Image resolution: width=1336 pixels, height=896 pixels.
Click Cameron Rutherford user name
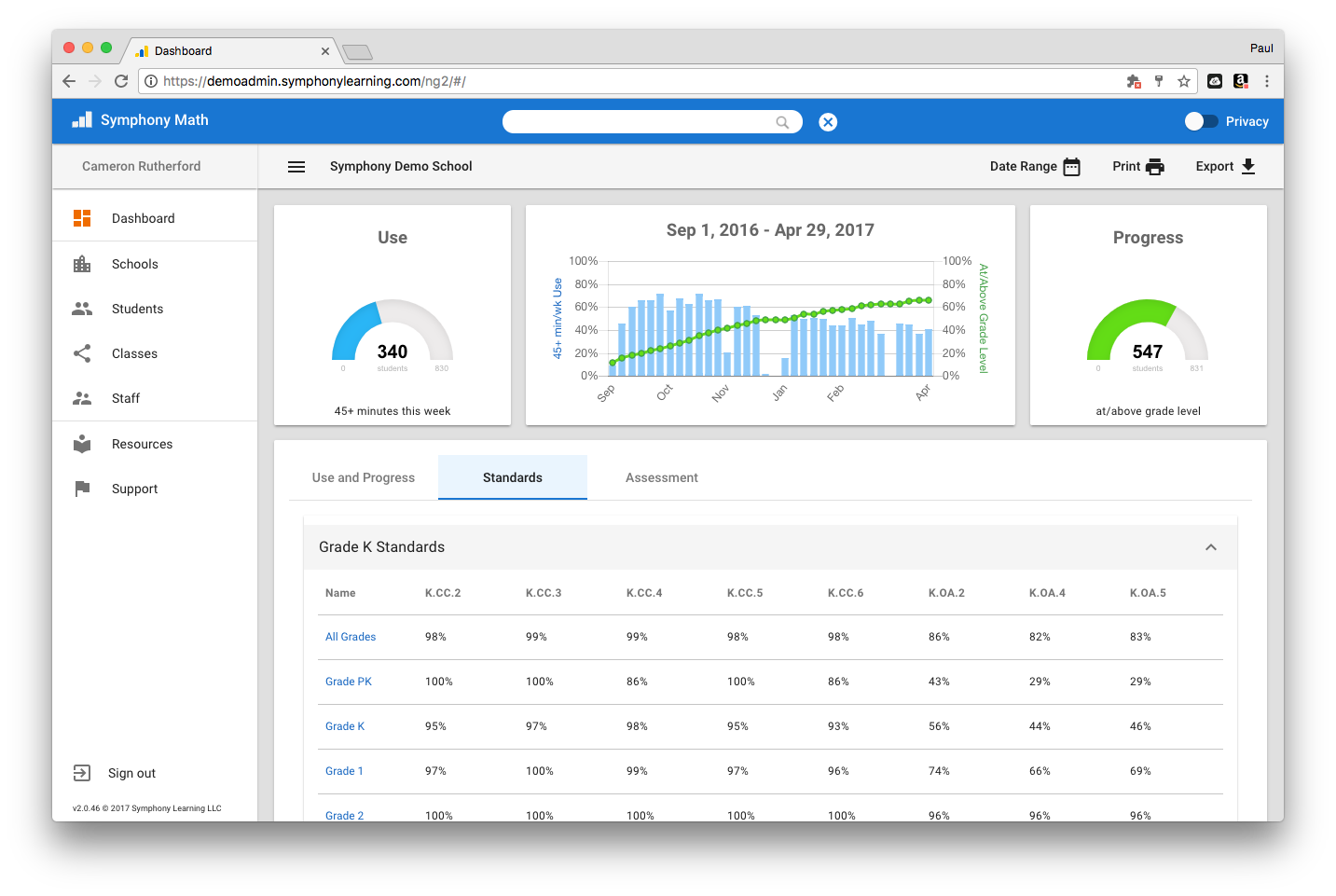[x=142, y=166]
